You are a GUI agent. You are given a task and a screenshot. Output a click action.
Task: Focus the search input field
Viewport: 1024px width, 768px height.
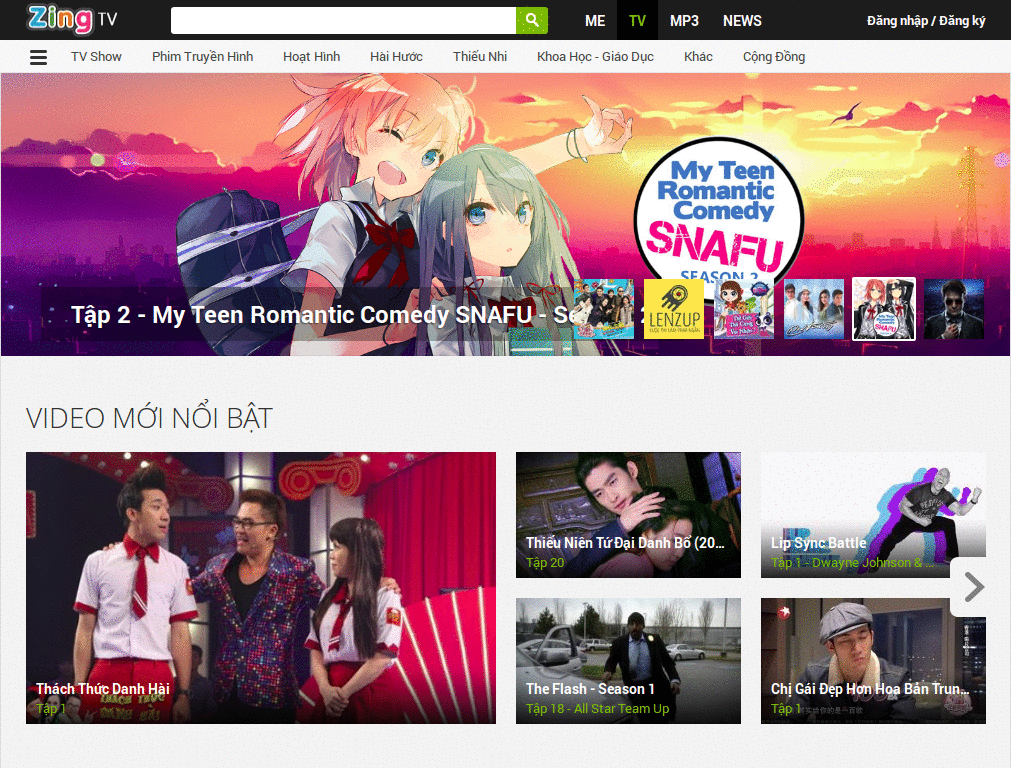(x=344, y=20)
